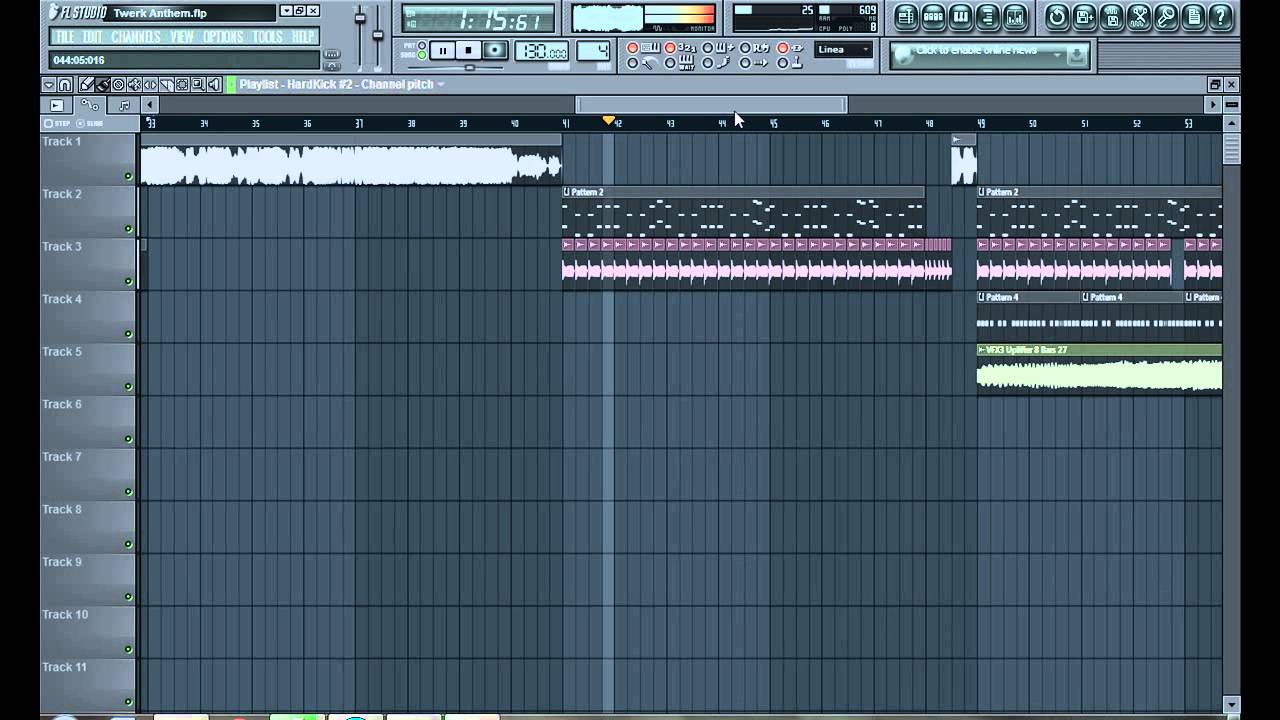Screen dimensions: 1280x720
Task: Switch to Pattern mode radio button
Action: [x=422, y=45]
